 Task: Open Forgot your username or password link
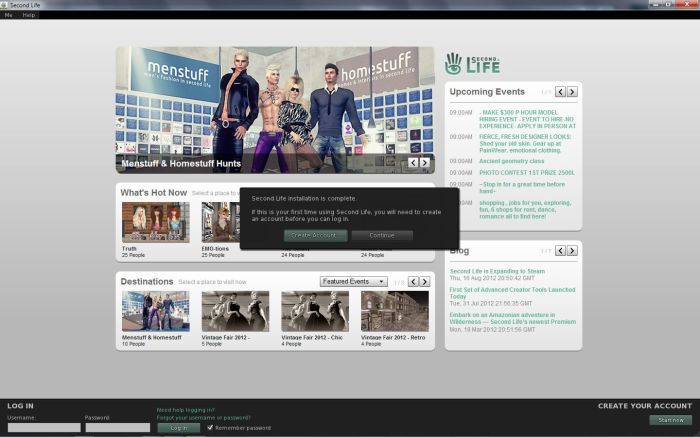[203, 417]
